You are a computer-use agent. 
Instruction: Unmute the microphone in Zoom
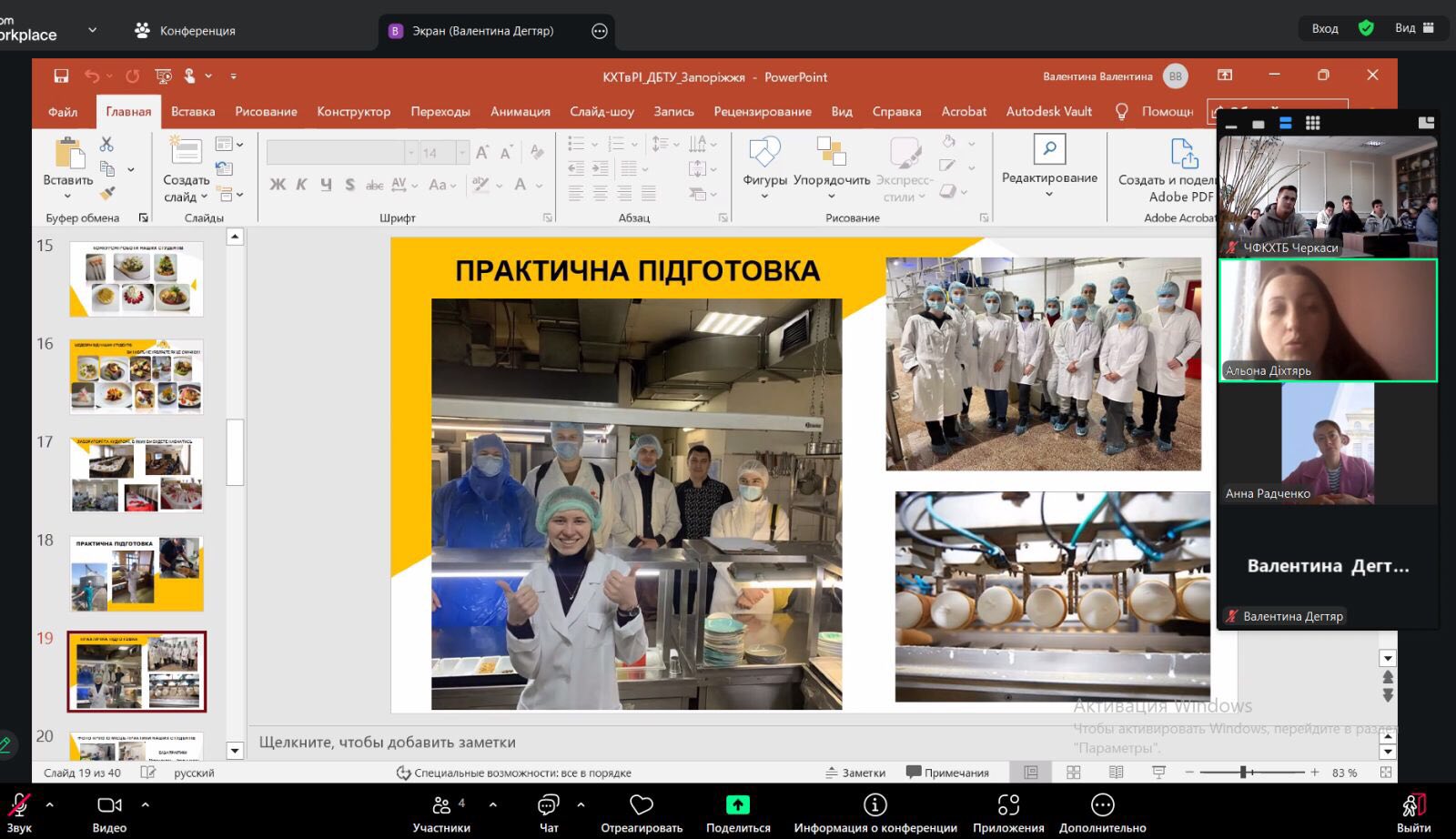[x=19, y=806]
